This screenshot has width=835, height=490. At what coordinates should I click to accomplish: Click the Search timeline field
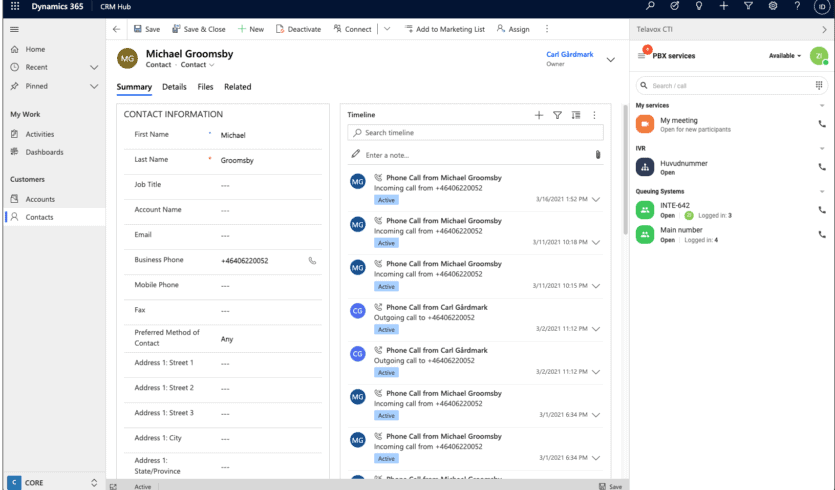click(475, 133)
